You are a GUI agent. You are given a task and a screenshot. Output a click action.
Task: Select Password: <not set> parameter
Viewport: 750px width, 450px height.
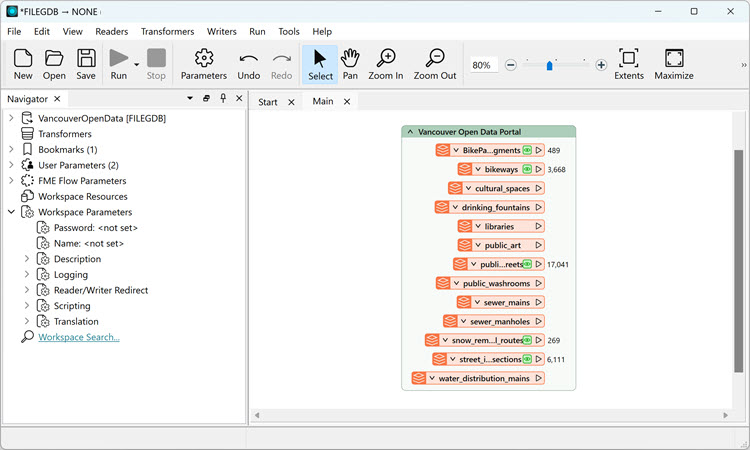point(96,228)
